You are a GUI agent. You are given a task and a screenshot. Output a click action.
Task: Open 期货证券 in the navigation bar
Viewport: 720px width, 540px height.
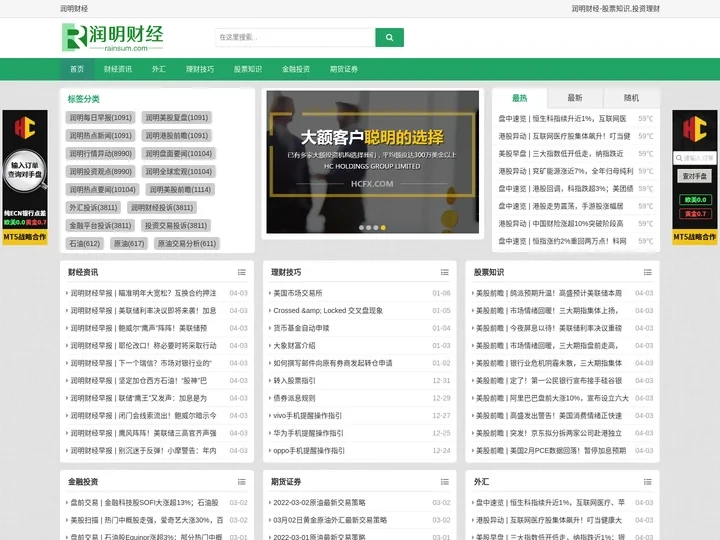(344, 69)
